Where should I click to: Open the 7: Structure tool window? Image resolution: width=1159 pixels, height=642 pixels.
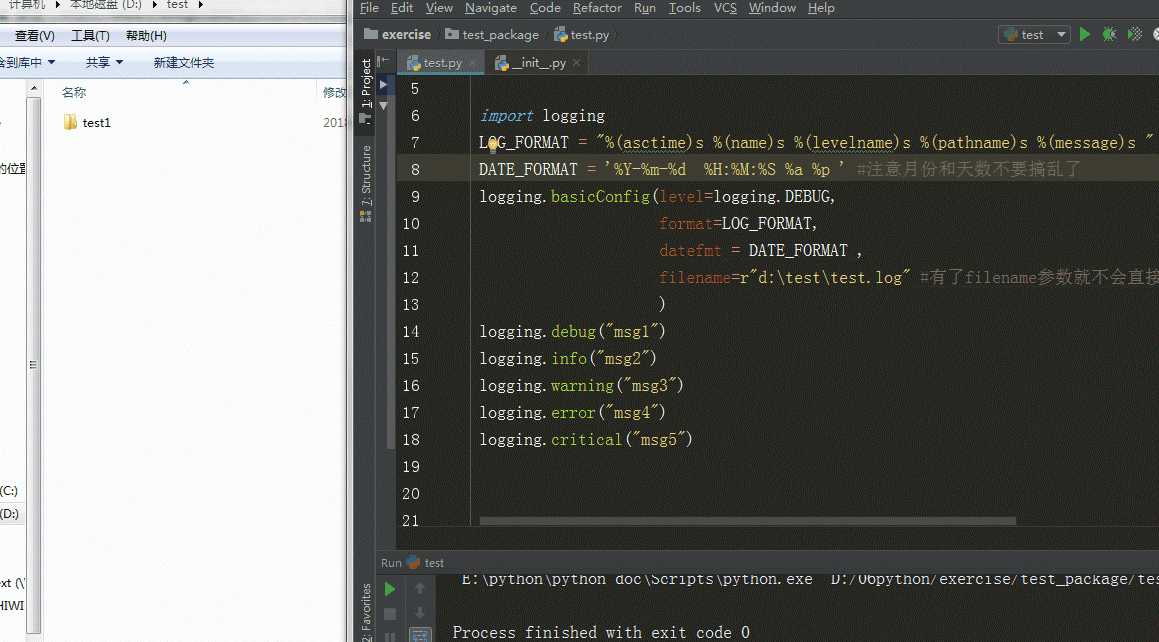[x=366, y=176]
